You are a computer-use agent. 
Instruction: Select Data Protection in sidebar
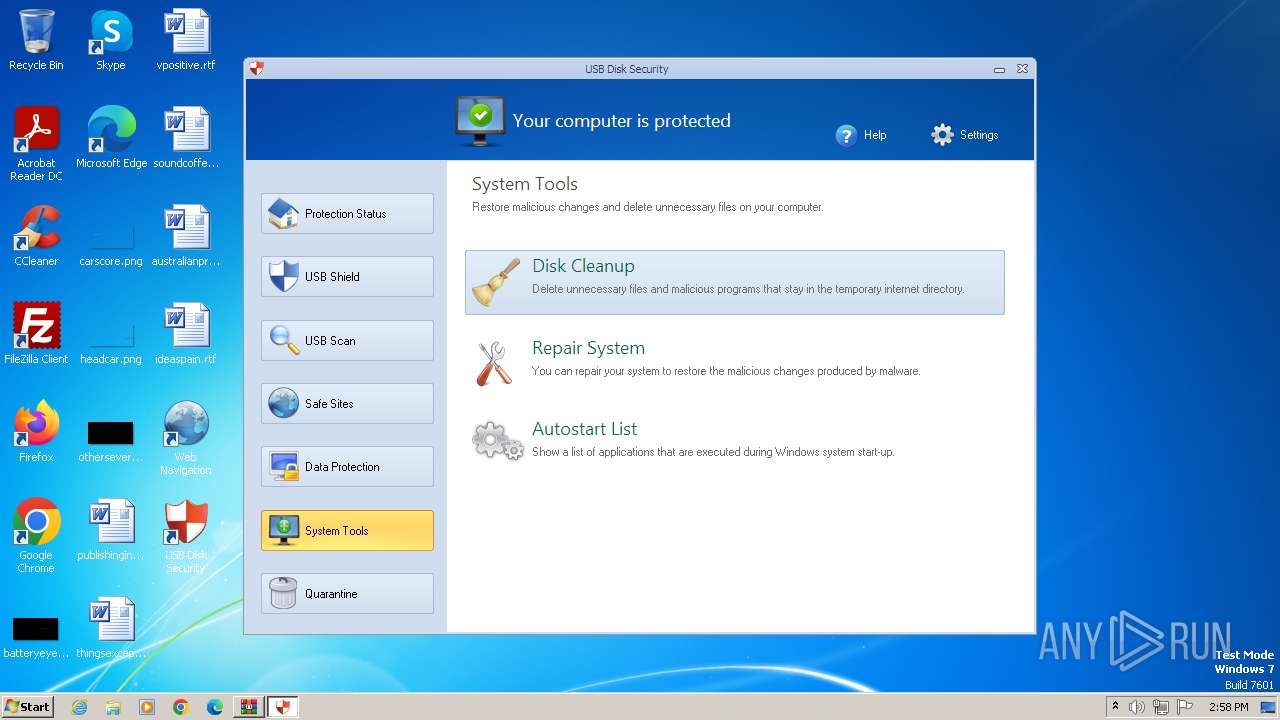tap(347, 466)
